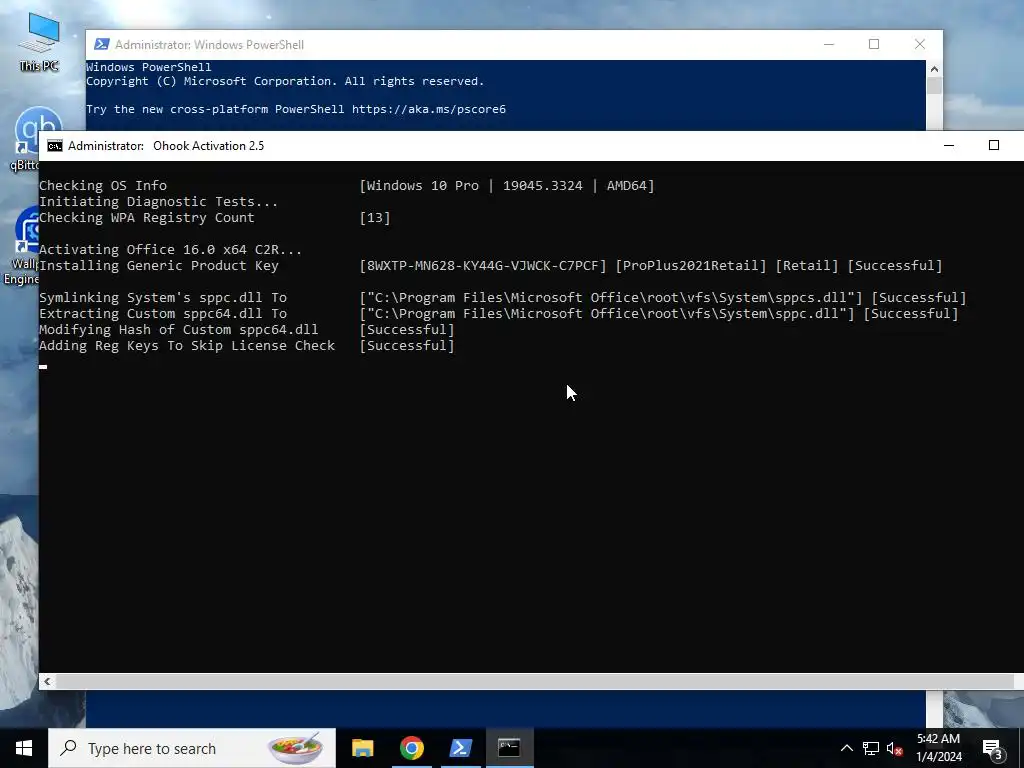Click the 'Modifying Hash of Custom sppc64.dll' line
The image size is (1024, 768).
178,330
